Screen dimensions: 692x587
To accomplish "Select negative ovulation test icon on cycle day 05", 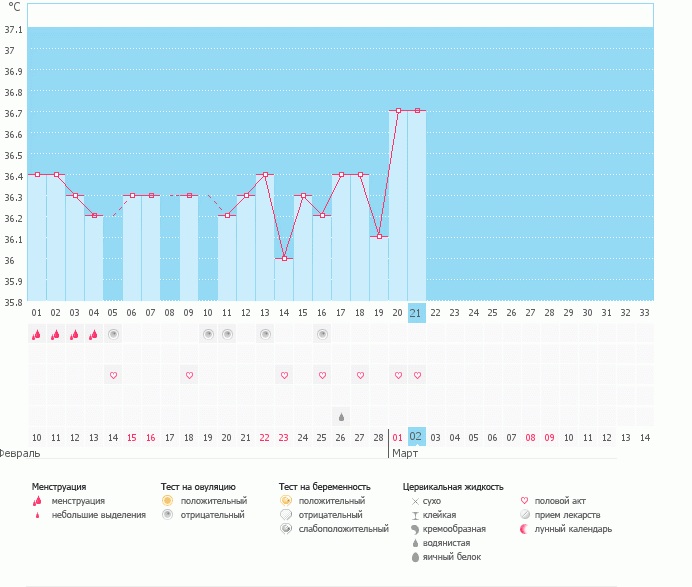I will tap(113, 334).
